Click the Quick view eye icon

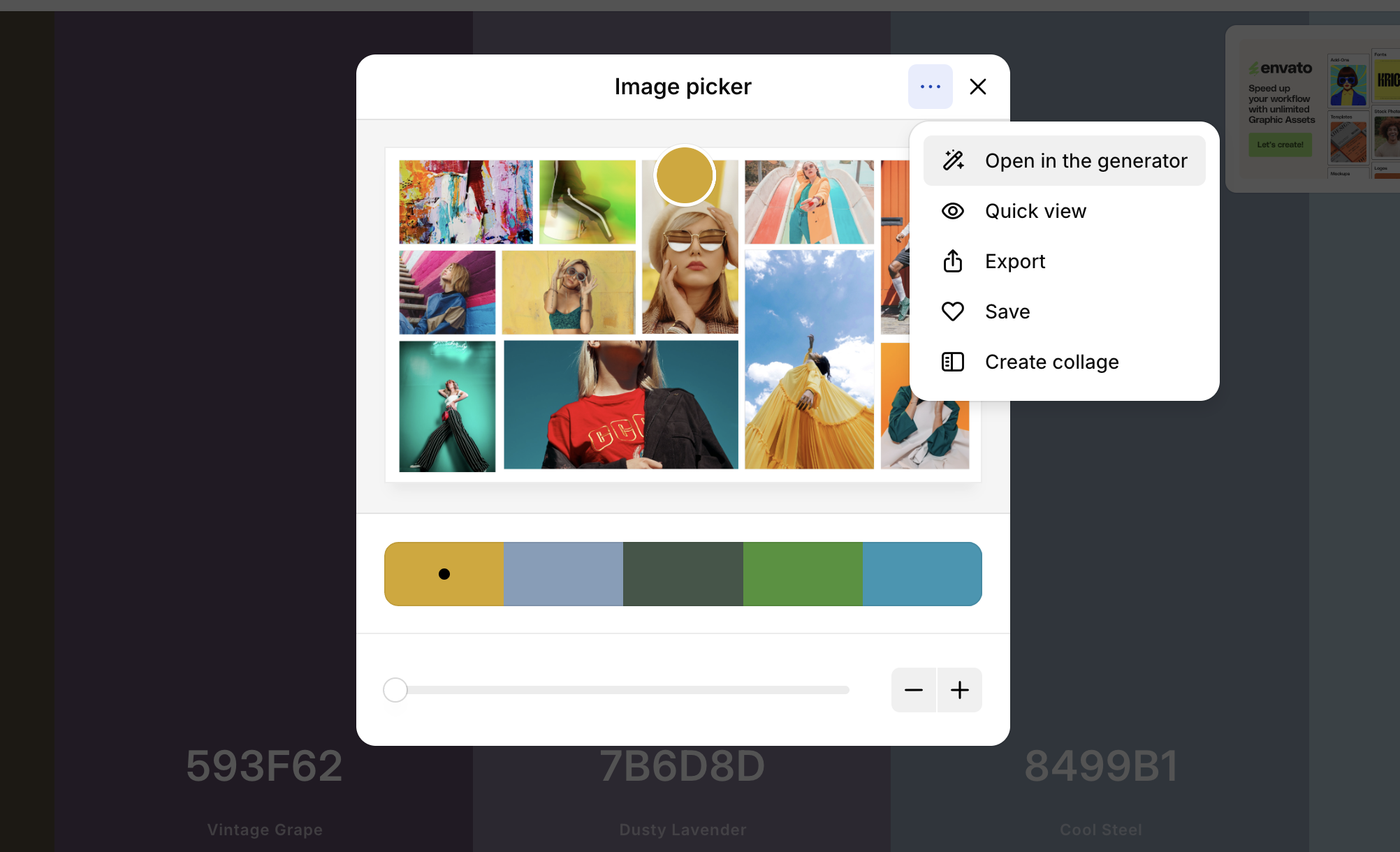click(953, 211)
